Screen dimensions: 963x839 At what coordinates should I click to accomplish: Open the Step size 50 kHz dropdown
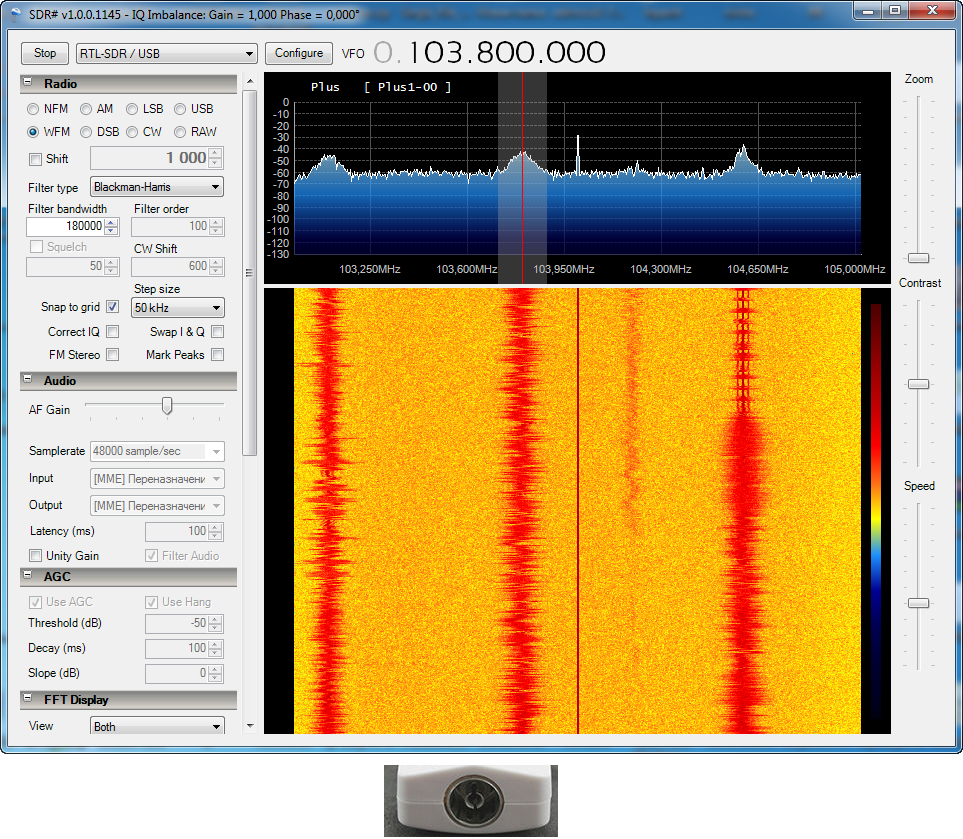[177, 308]
